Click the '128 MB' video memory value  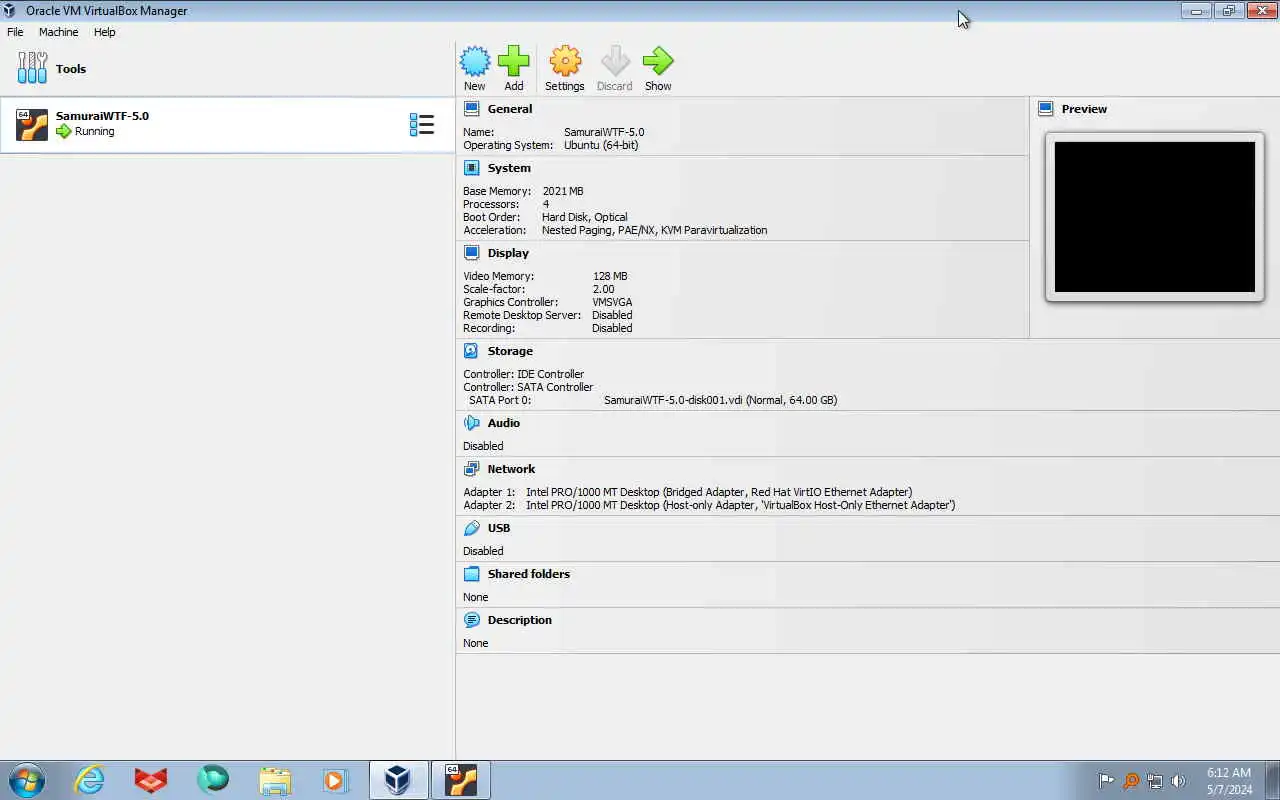[610, 276]
